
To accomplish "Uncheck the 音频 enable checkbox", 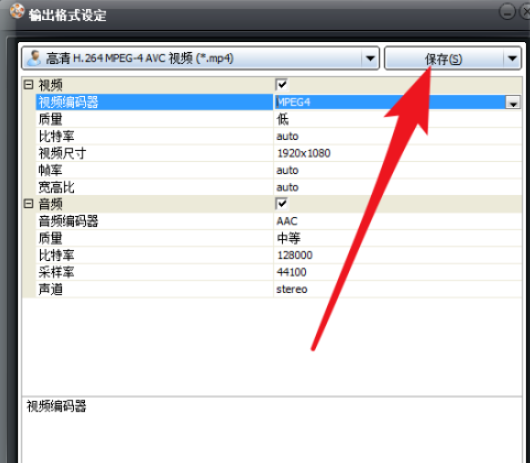I will (x=282, y=203).
